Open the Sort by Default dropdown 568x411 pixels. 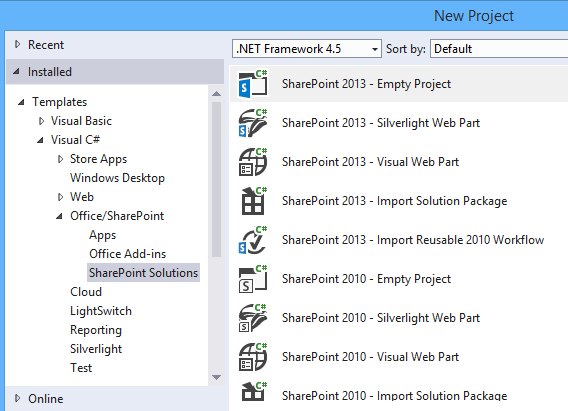[499, 49]
